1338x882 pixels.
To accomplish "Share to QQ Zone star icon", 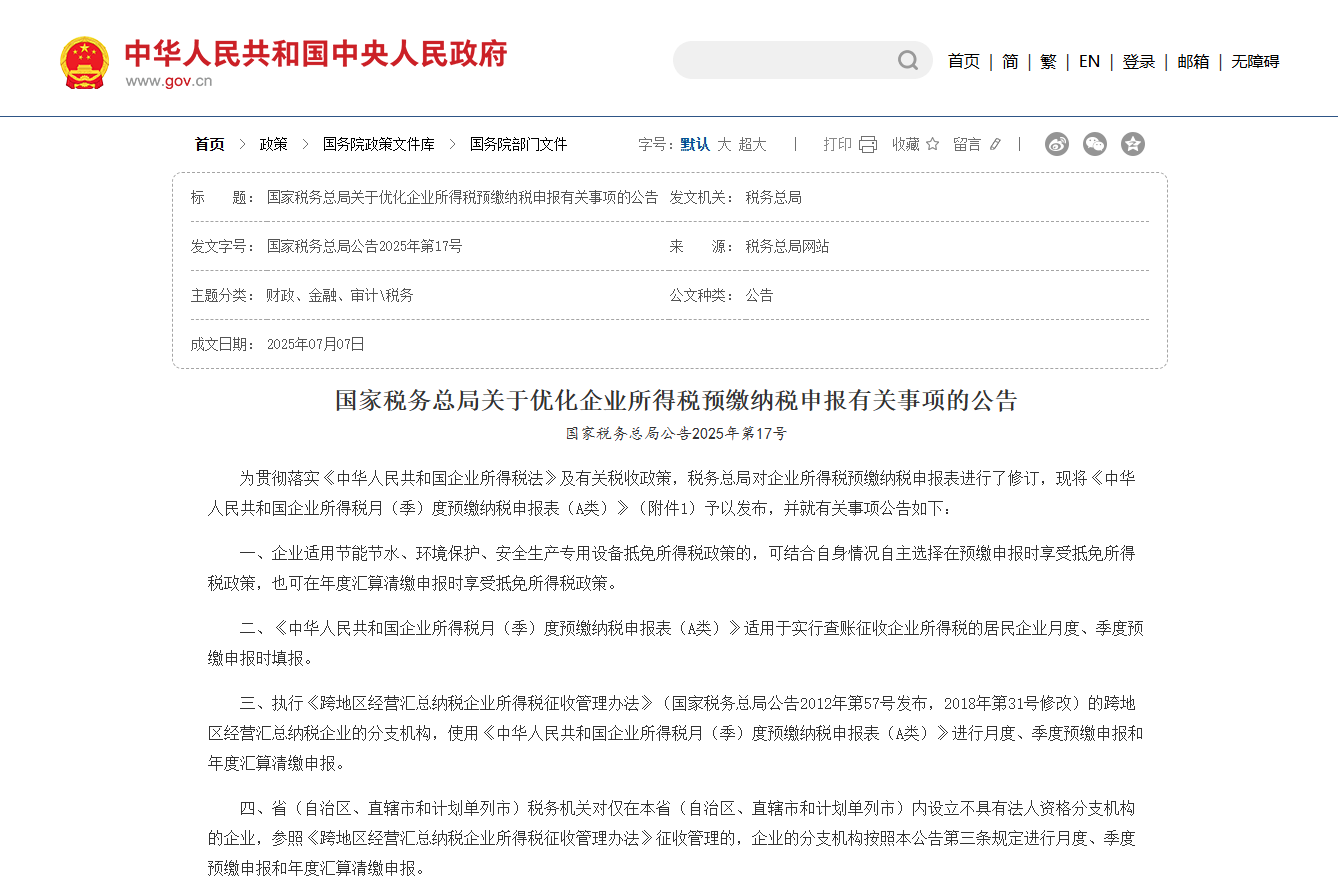I will (1132, 144).
